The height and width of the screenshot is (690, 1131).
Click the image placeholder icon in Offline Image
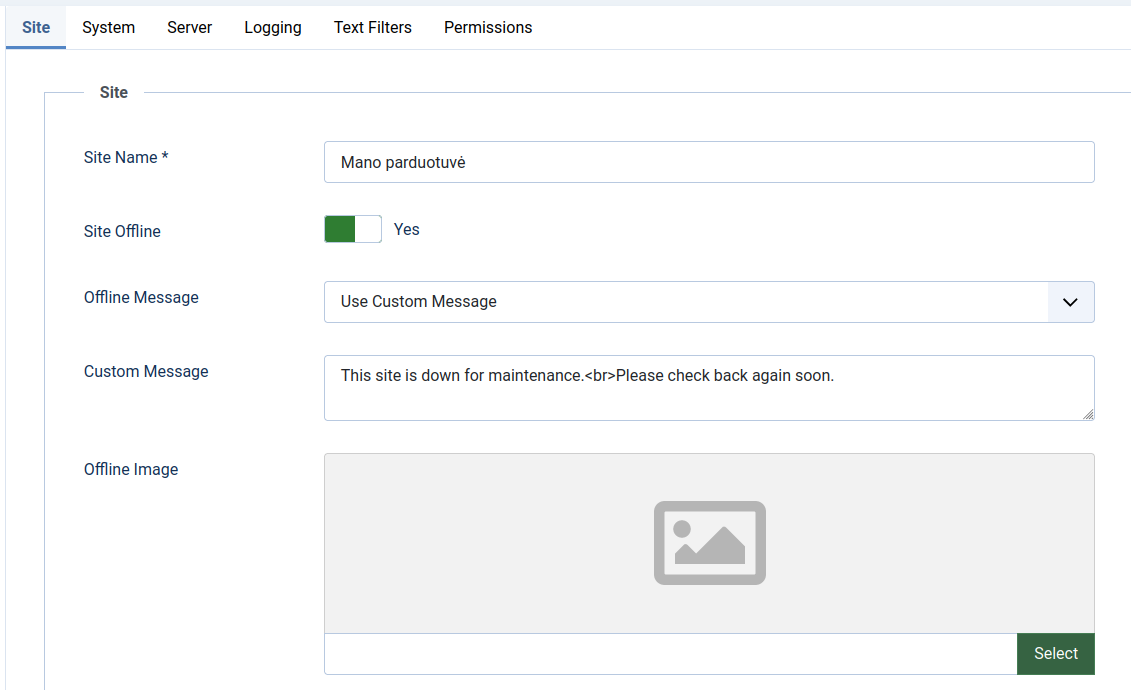coord(709,542)
